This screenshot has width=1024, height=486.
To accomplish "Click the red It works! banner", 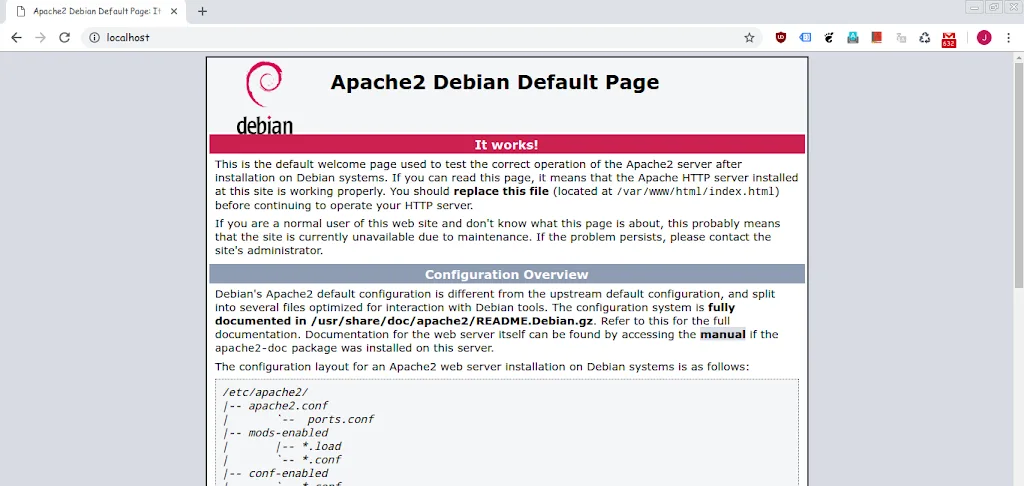I will 507,144.
